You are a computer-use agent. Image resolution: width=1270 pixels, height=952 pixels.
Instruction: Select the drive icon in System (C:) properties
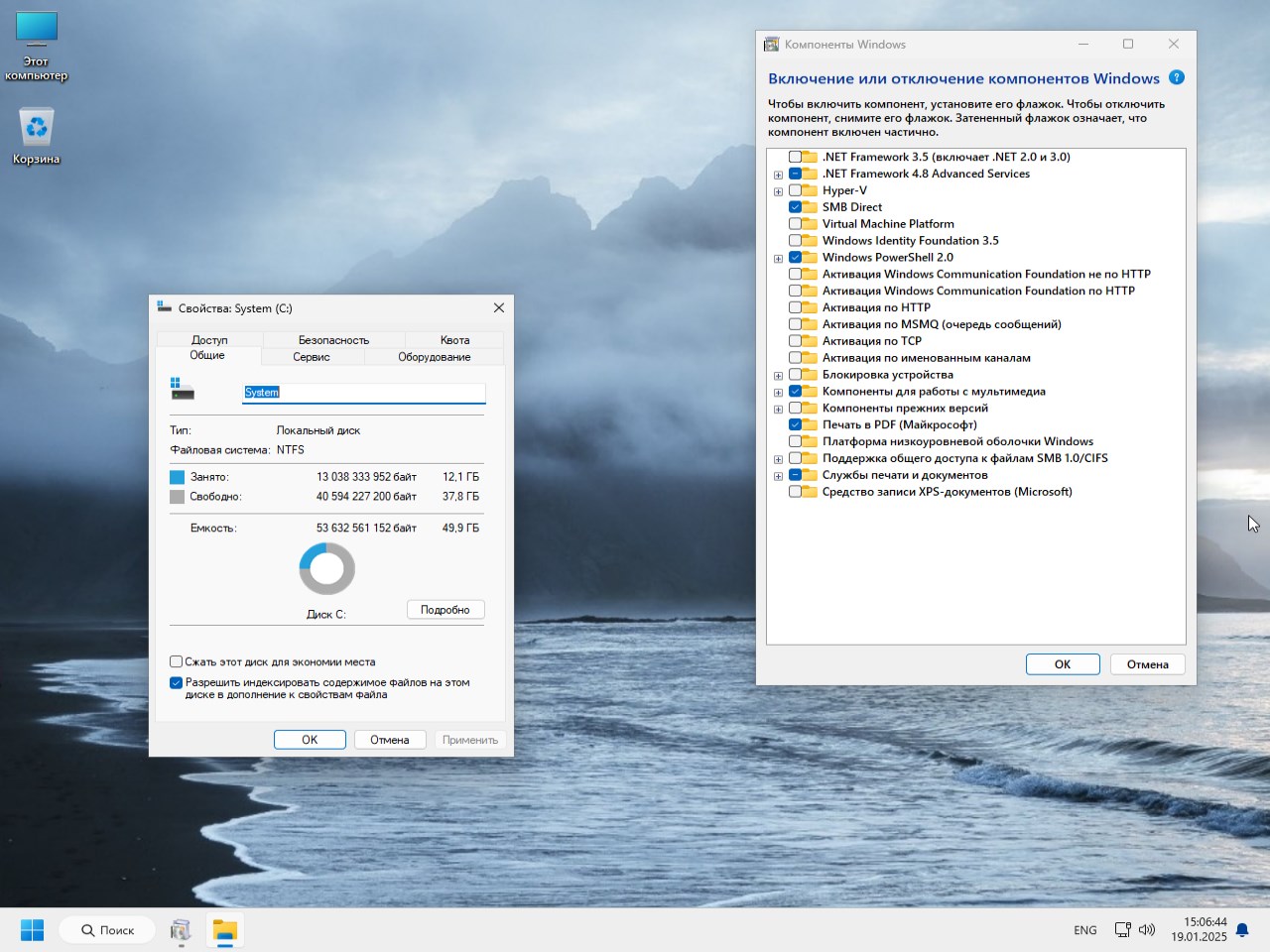(183, 389)
